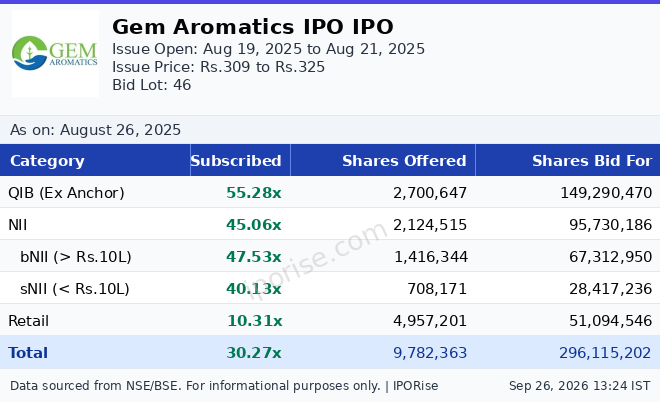Click the Shares Offered column header

[404, 160]
